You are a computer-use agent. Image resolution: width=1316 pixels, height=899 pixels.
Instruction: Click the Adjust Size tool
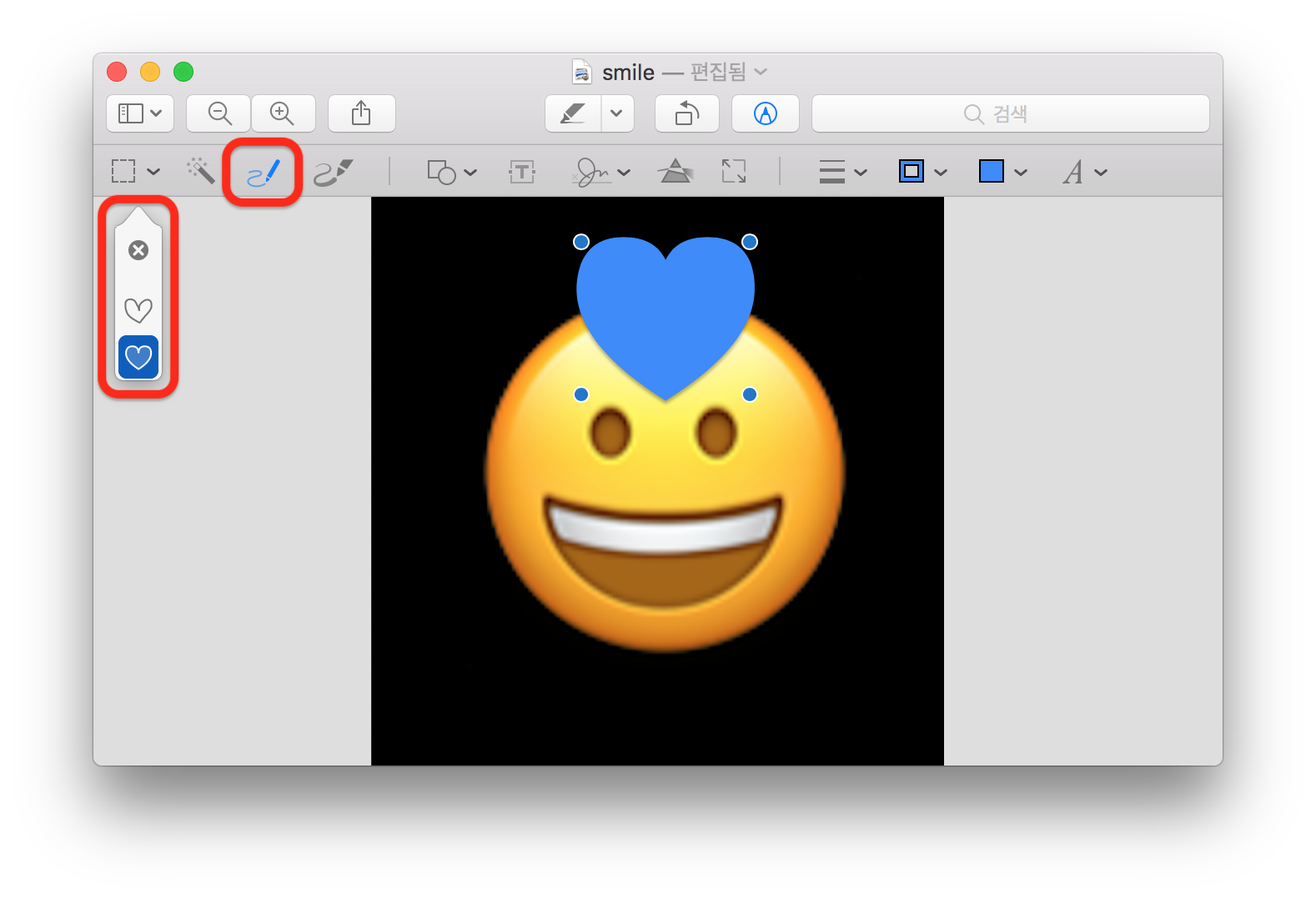pyautogui.click(x=734, y=172)
